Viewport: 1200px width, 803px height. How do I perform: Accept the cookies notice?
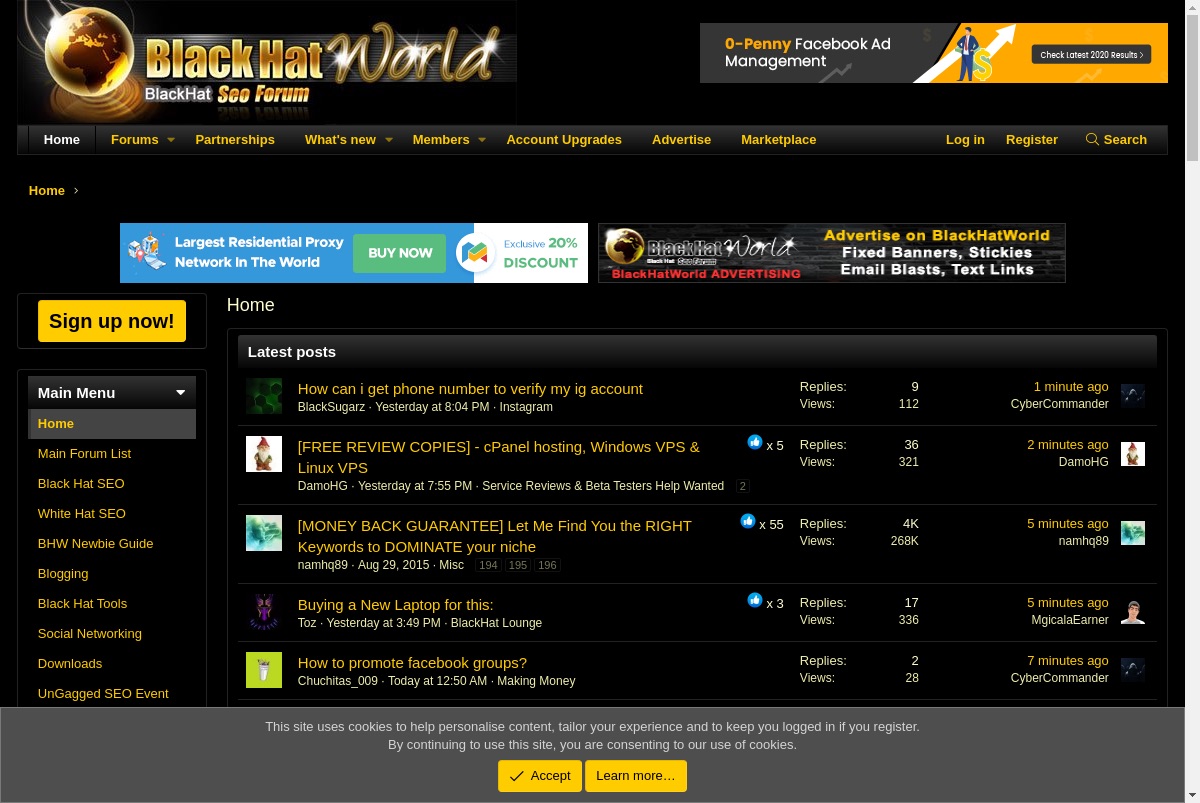(x=540, y=776)
